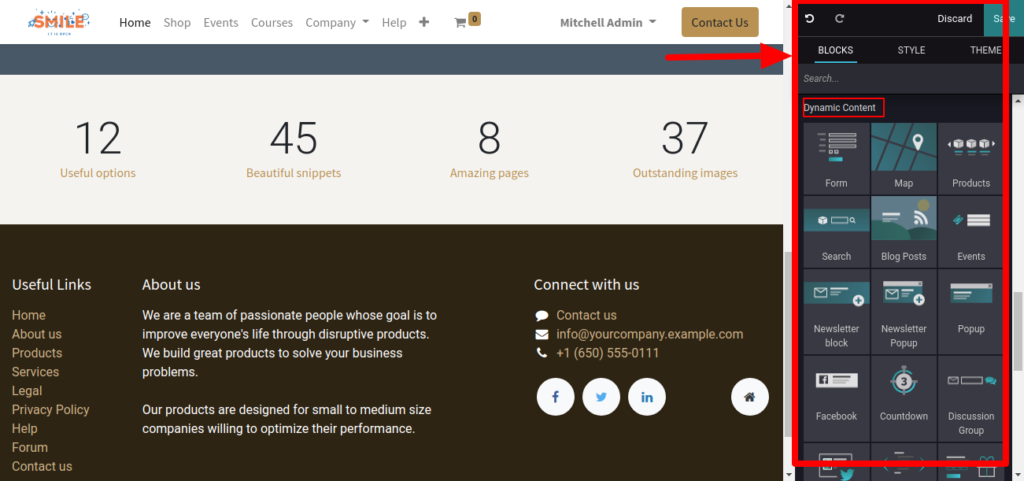Viewport: 1024px width, 481px height.
Task: Open the Privacy Policy footer link
Action: 50,409
